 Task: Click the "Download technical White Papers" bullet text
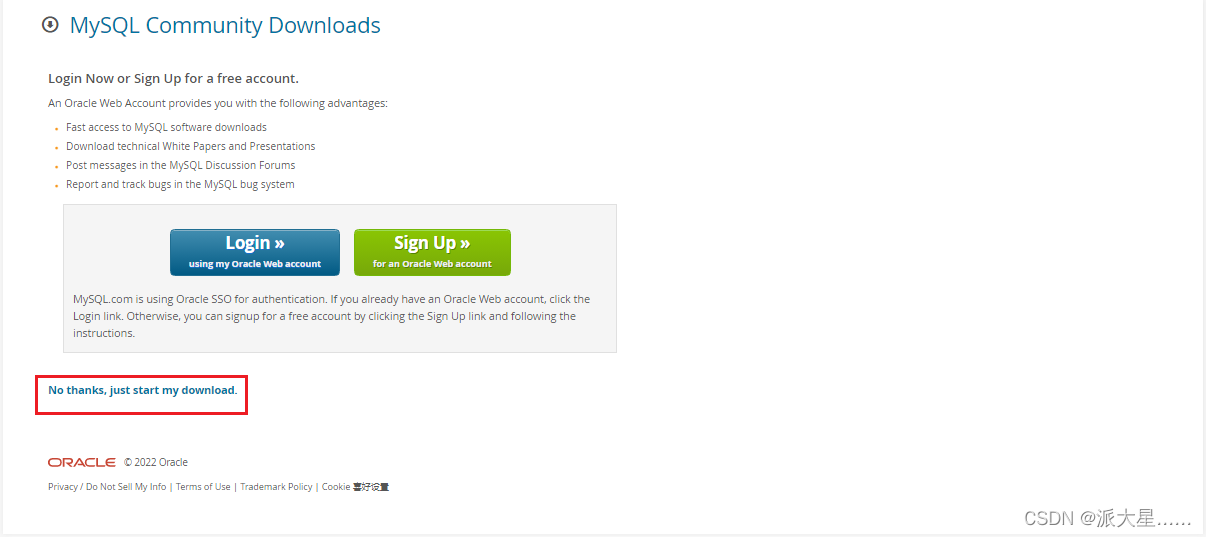point(190,146)
